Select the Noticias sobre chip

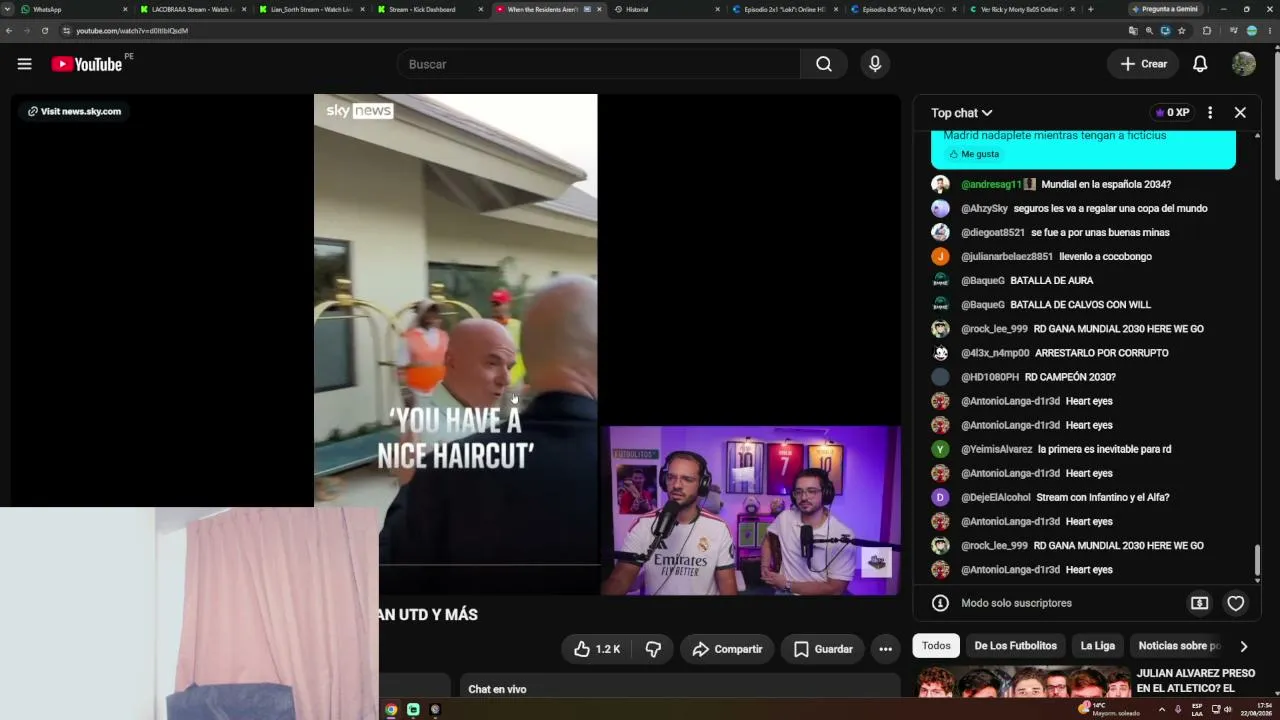[x=1179, y=646]
